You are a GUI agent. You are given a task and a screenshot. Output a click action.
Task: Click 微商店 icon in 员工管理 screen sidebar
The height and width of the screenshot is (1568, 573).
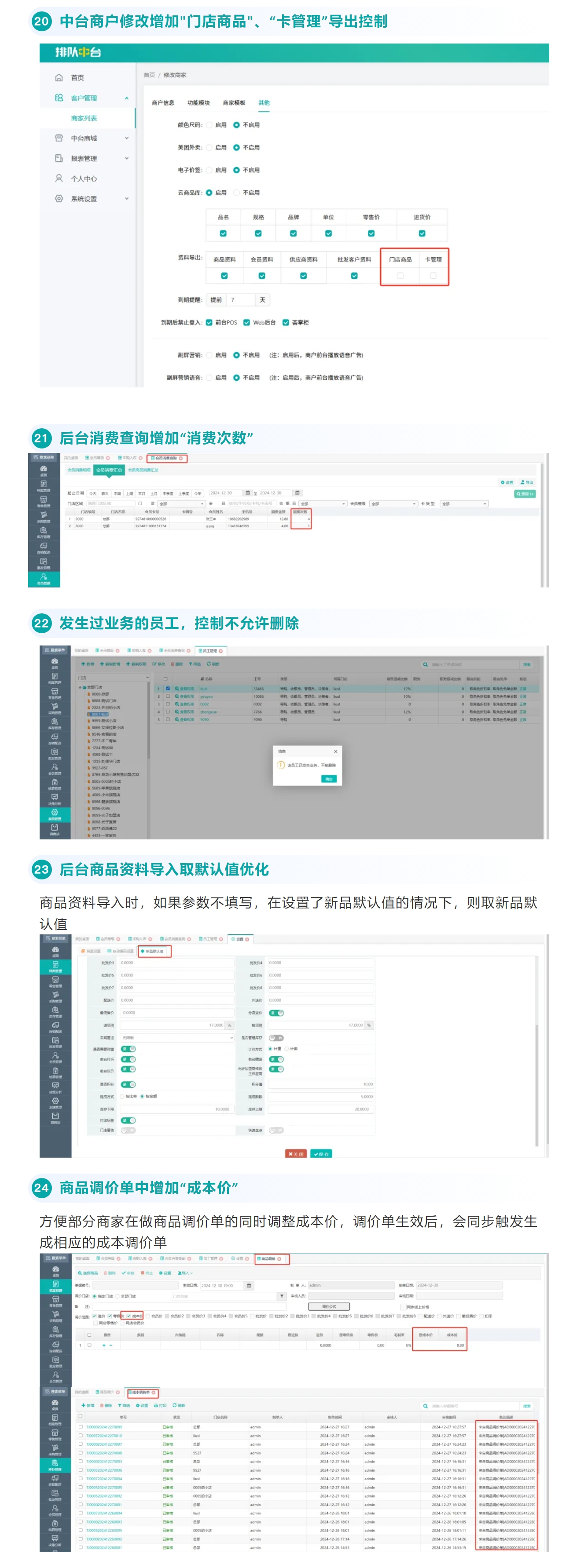pos(55,827)
